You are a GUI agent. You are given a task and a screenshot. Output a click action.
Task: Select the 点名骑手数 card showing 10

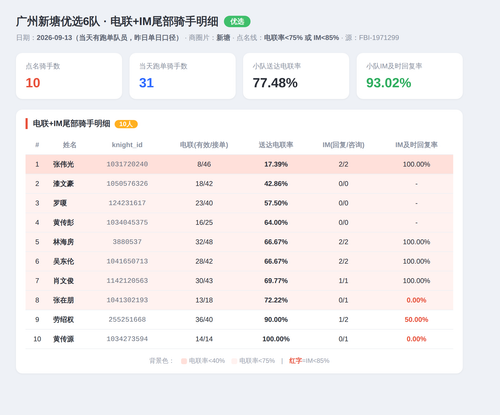point(69,76)
